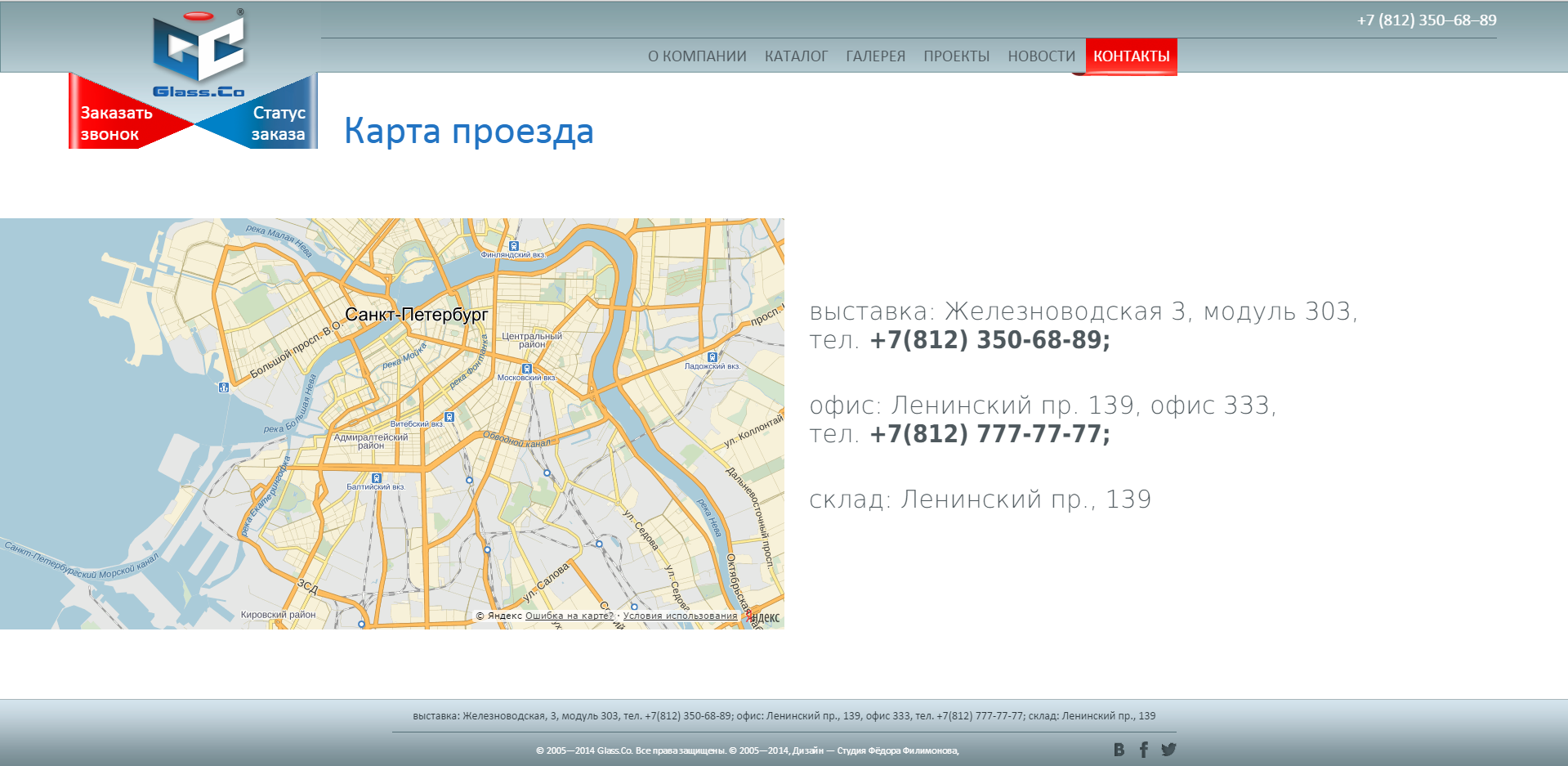This screenshot has height=766, width=1568.
Task: Open the VKontakte social icon in footer
Action: [1119, 750]
